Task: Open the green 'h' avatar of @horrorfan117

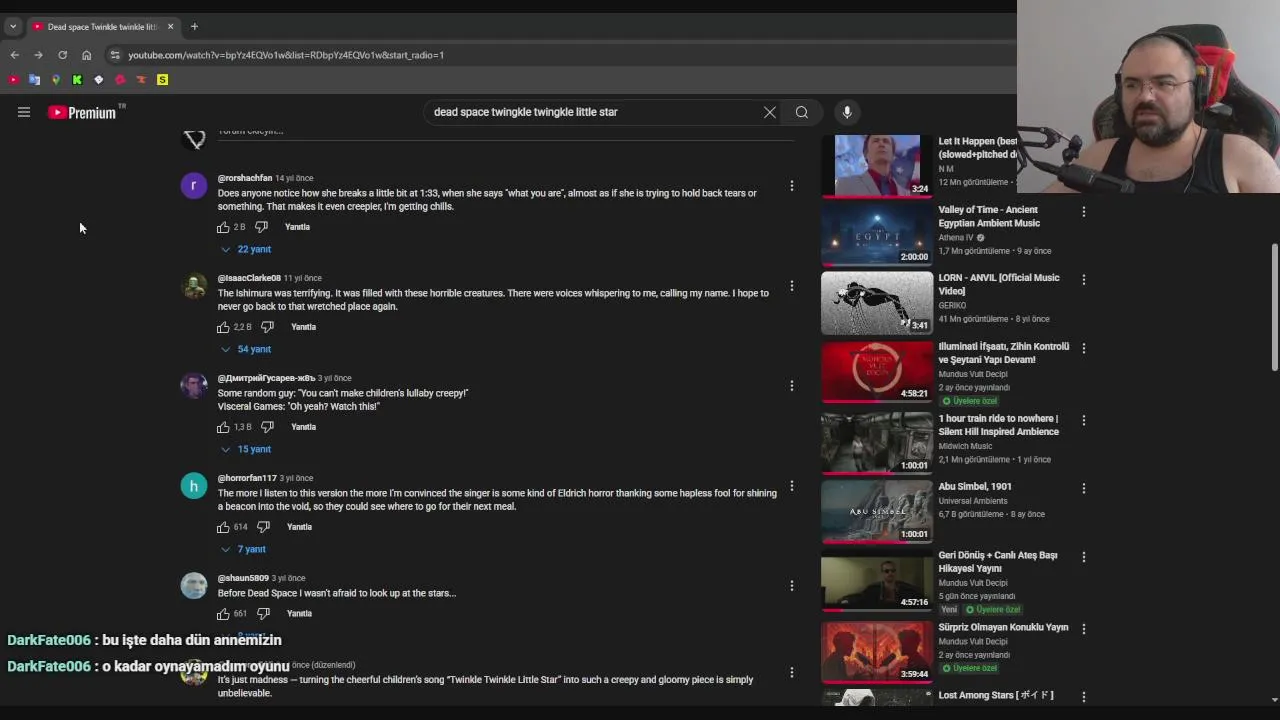Action: (194, 486)
